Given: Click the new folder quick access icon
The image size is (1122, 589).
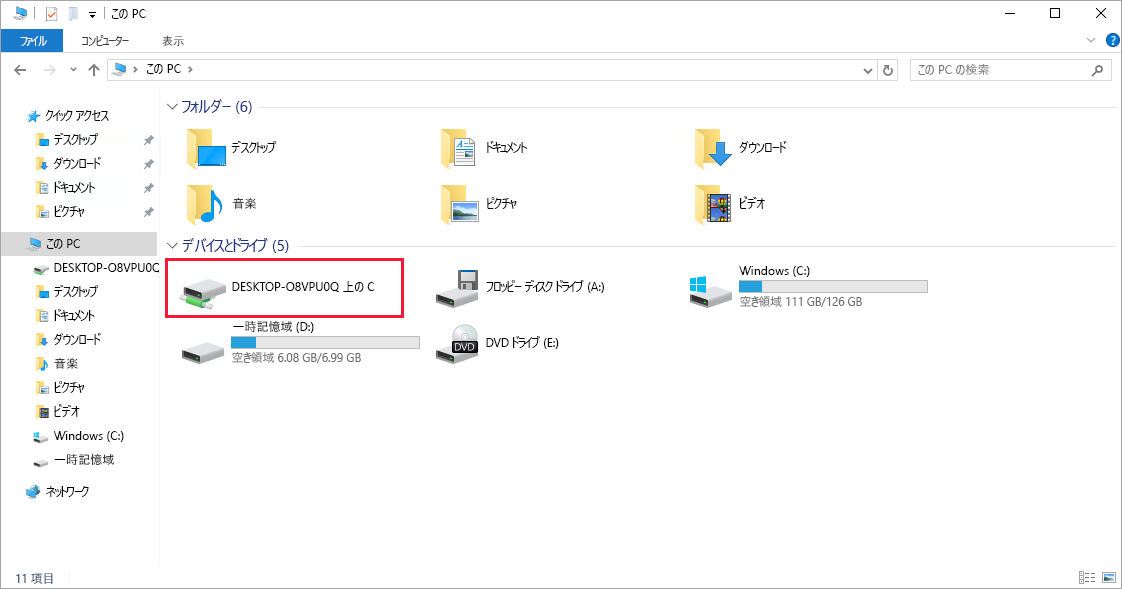Looking at the screenshot, I should [72, 14].
